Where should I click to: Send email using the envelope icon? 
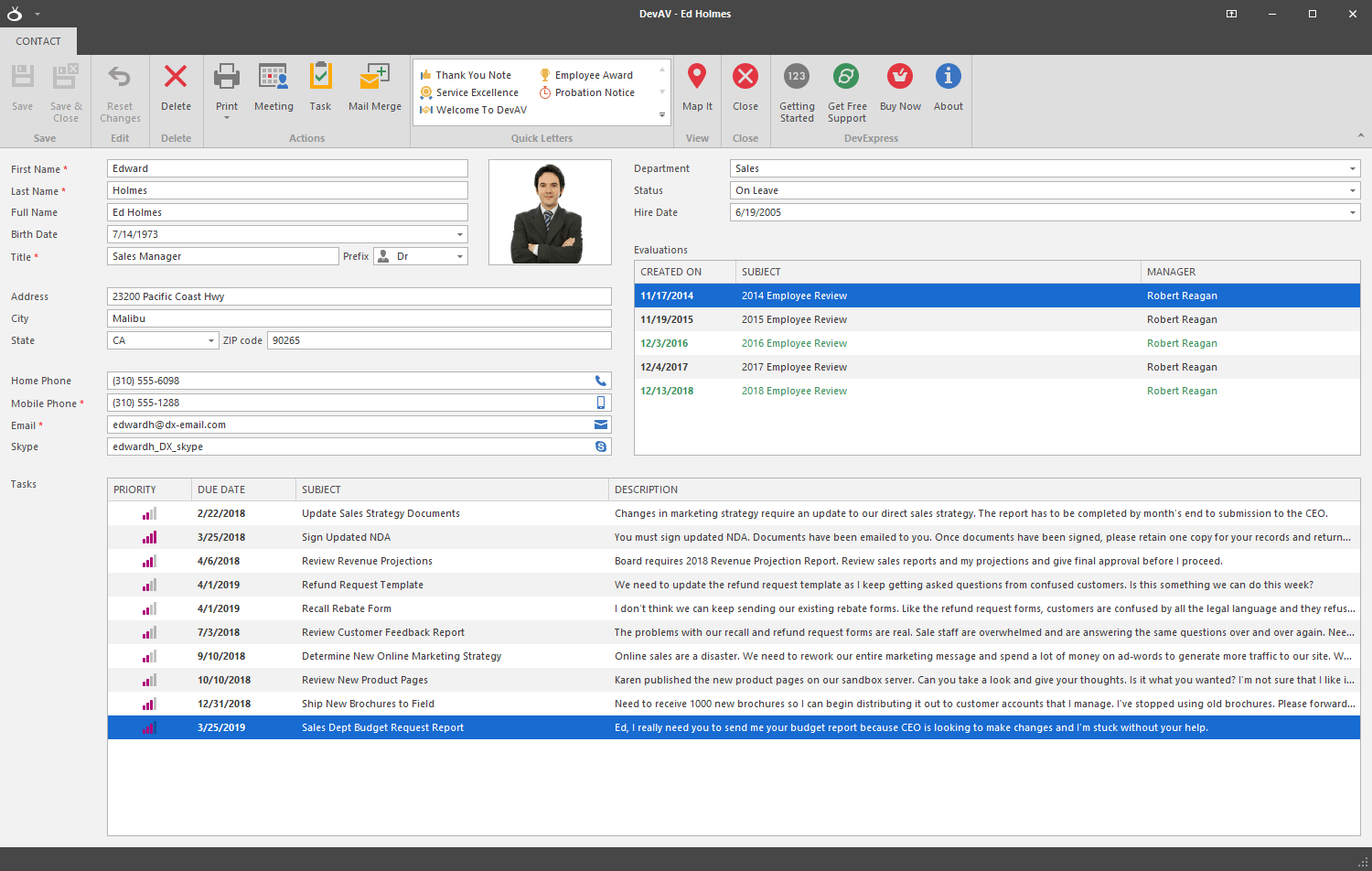(x=601, y=425)
